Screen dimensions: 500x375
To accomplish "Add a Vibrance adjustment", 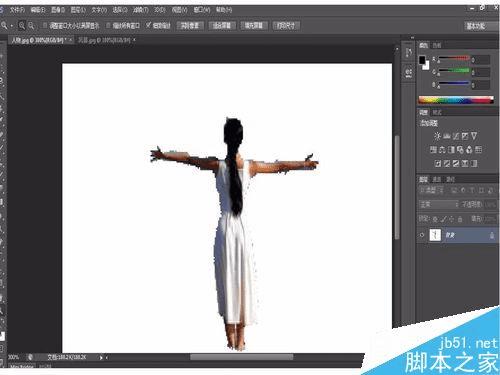I will click(x=474, y=136).
